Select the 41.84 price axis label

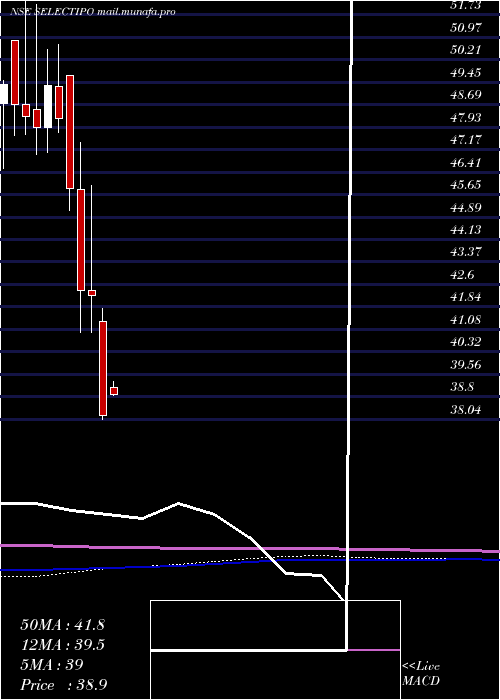(x=466, y=297)
